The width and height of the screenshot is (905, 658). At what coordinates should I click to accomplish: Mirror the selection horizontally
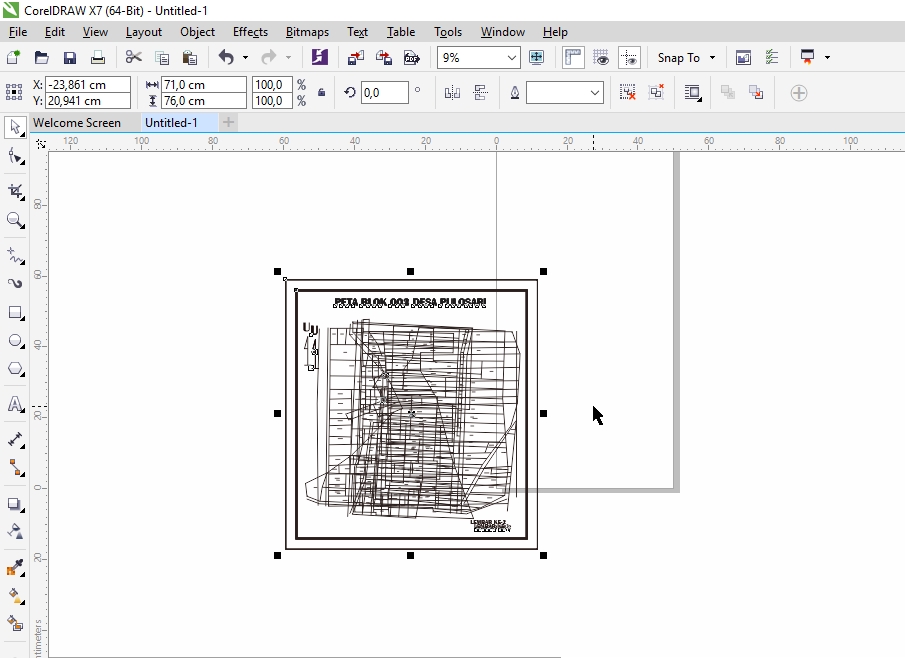(x=452, y=92)
